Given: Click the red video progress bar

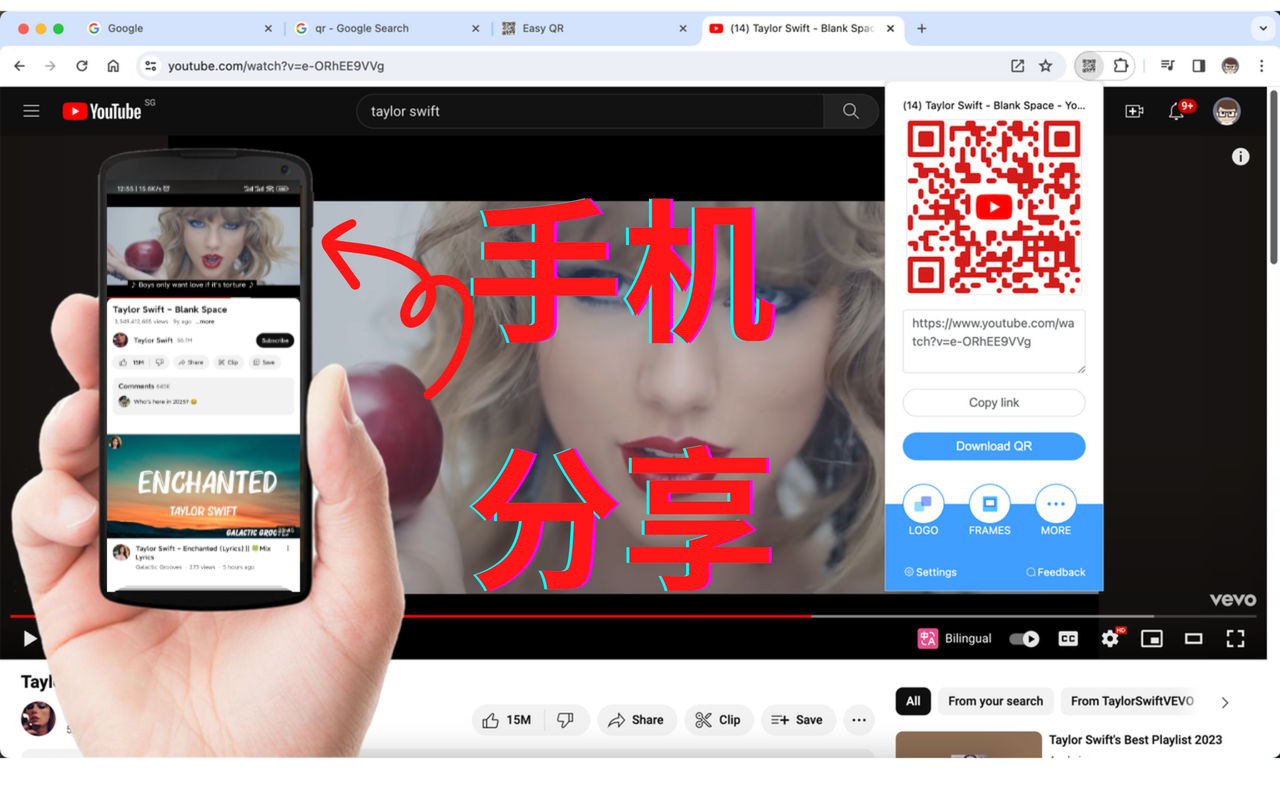Looking at the screenshot, I should (x=400, y=616).
